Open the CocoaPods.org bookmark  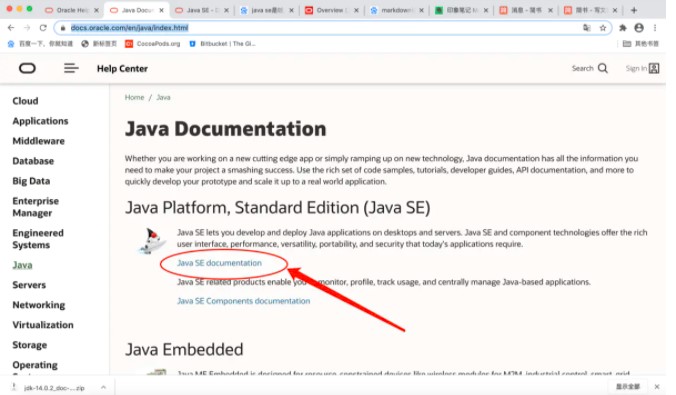click(153, 44)
